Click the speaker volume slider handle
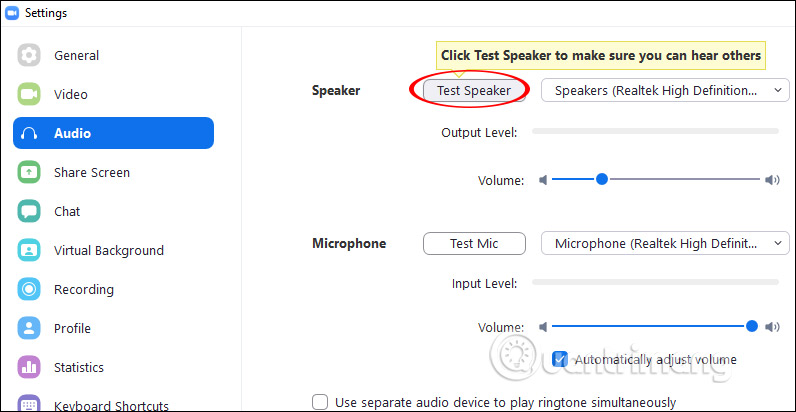 tap(602, 180)
